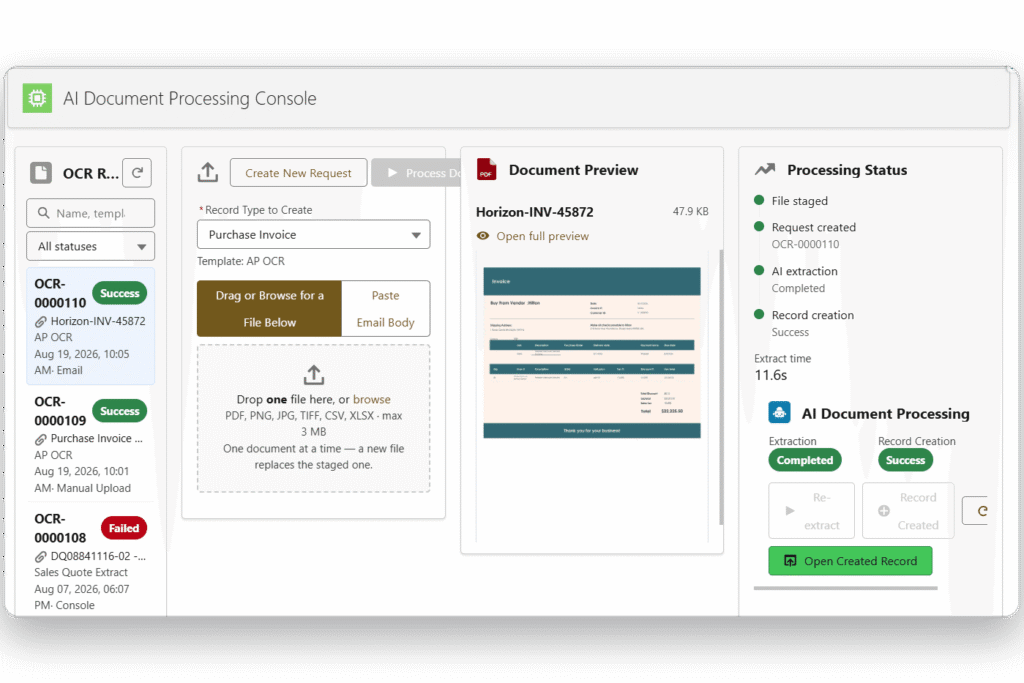This screenshot has width=1024, height=683.
Task: Click the Success record creation badge
Action: pos(905,460)
